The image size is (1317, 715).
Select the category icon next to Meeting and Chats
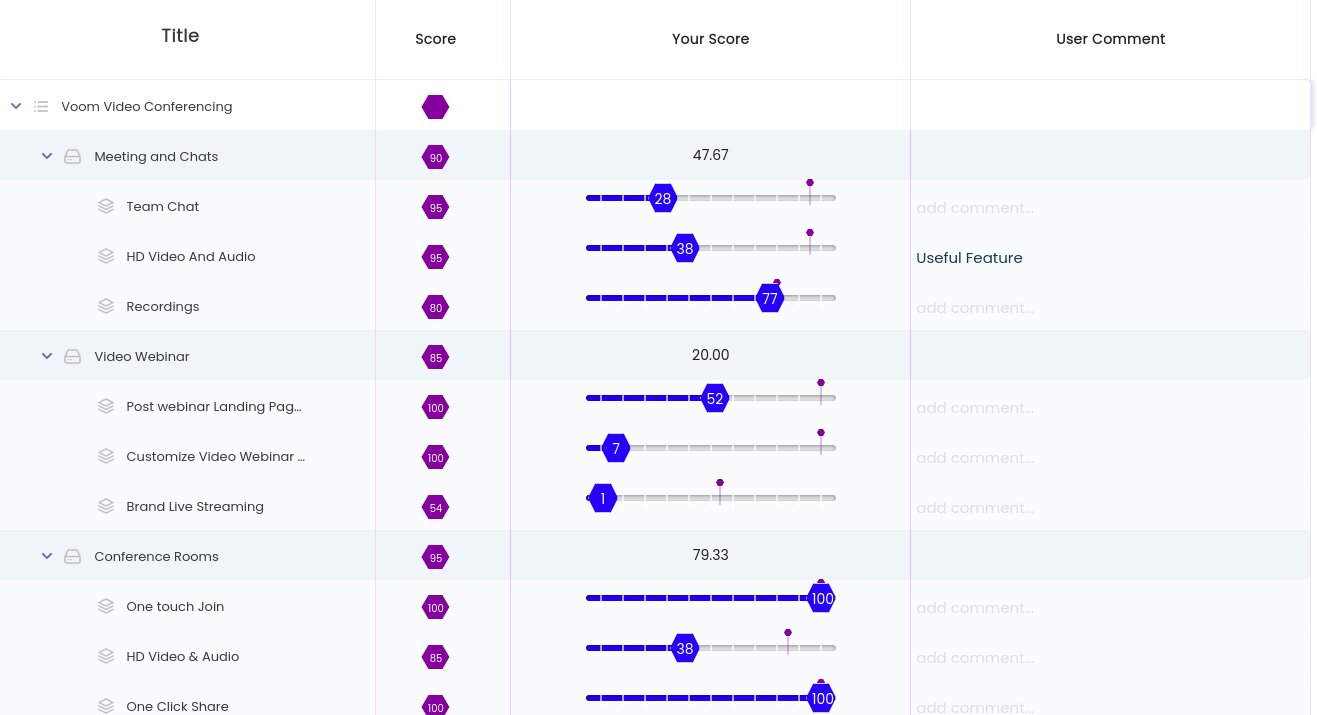coord(72,156)
